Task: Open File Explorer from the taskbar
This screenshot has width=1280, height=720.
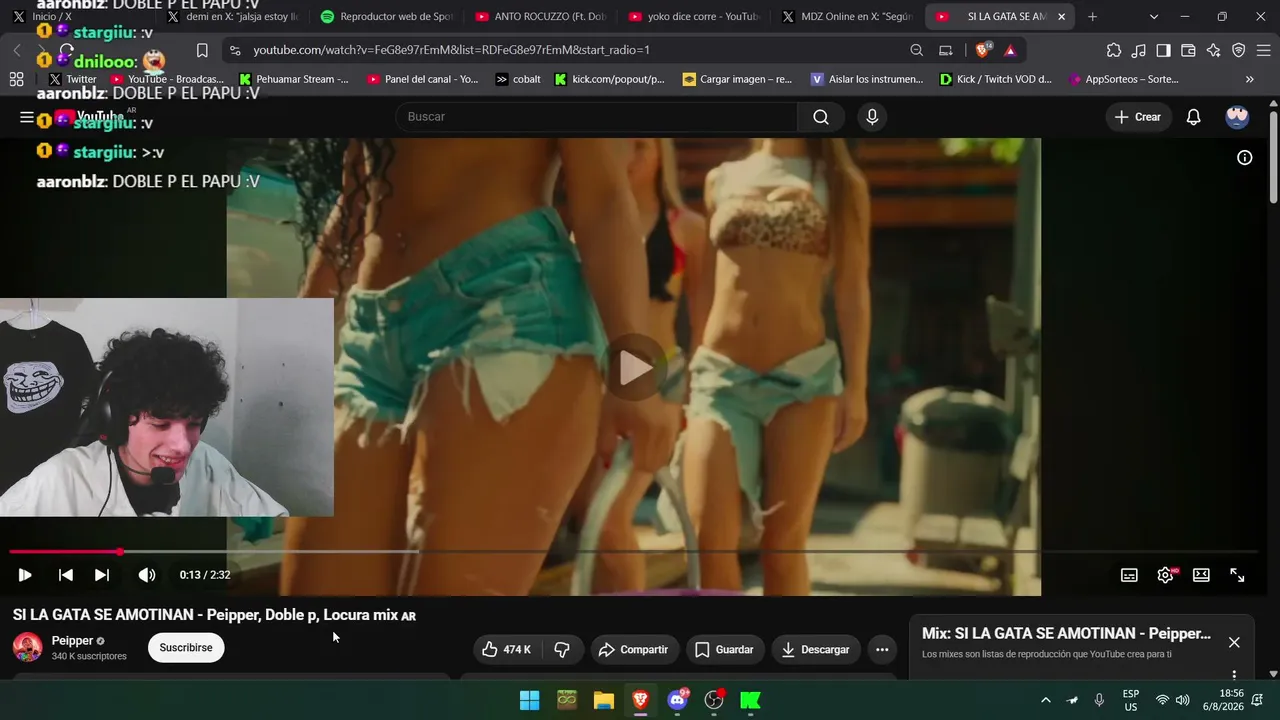Action: coord(604,700)
